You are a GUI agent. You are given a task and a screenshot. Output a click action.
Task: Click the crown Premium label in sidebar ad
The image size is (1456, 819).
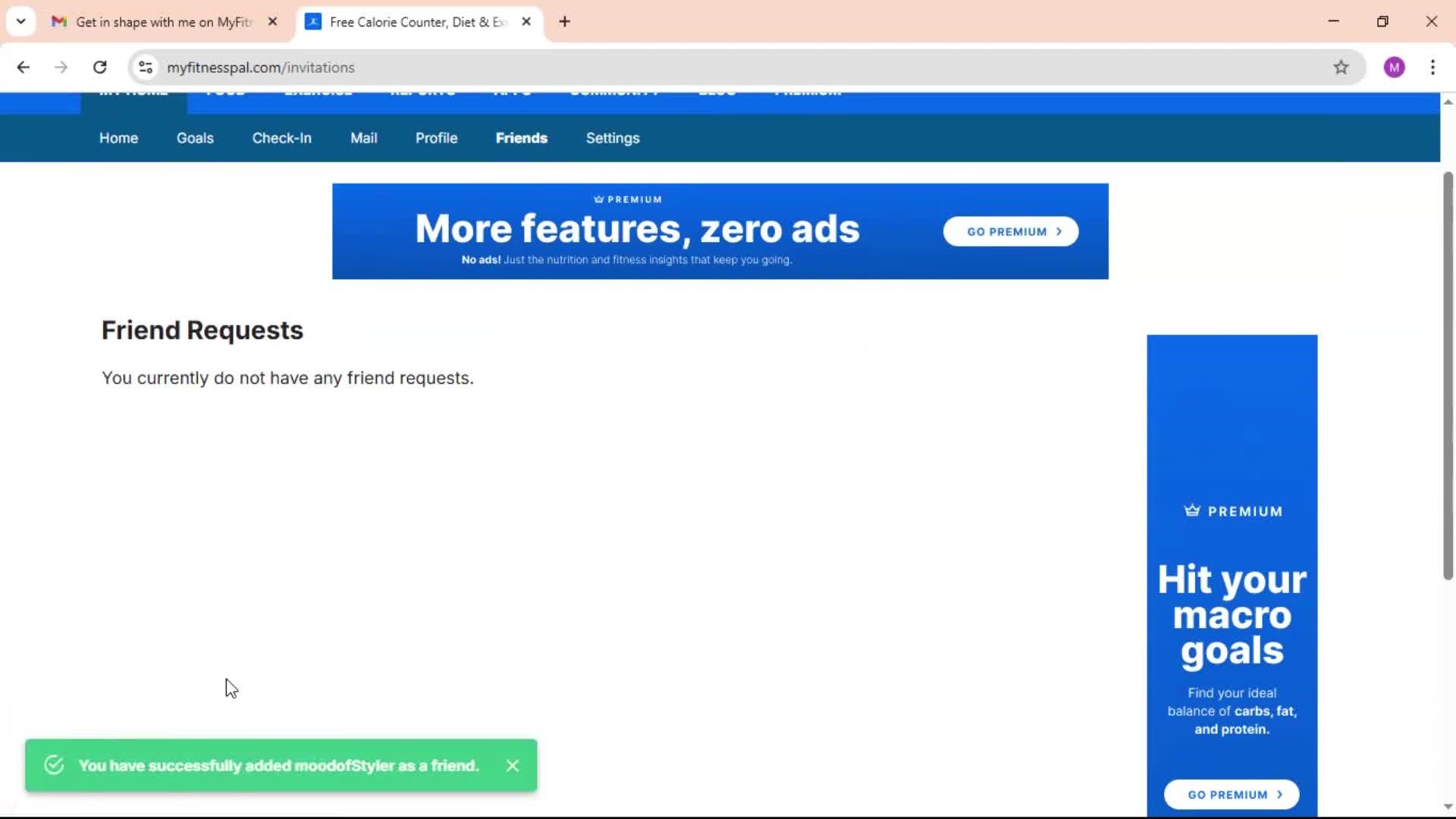coord(1233,511)
